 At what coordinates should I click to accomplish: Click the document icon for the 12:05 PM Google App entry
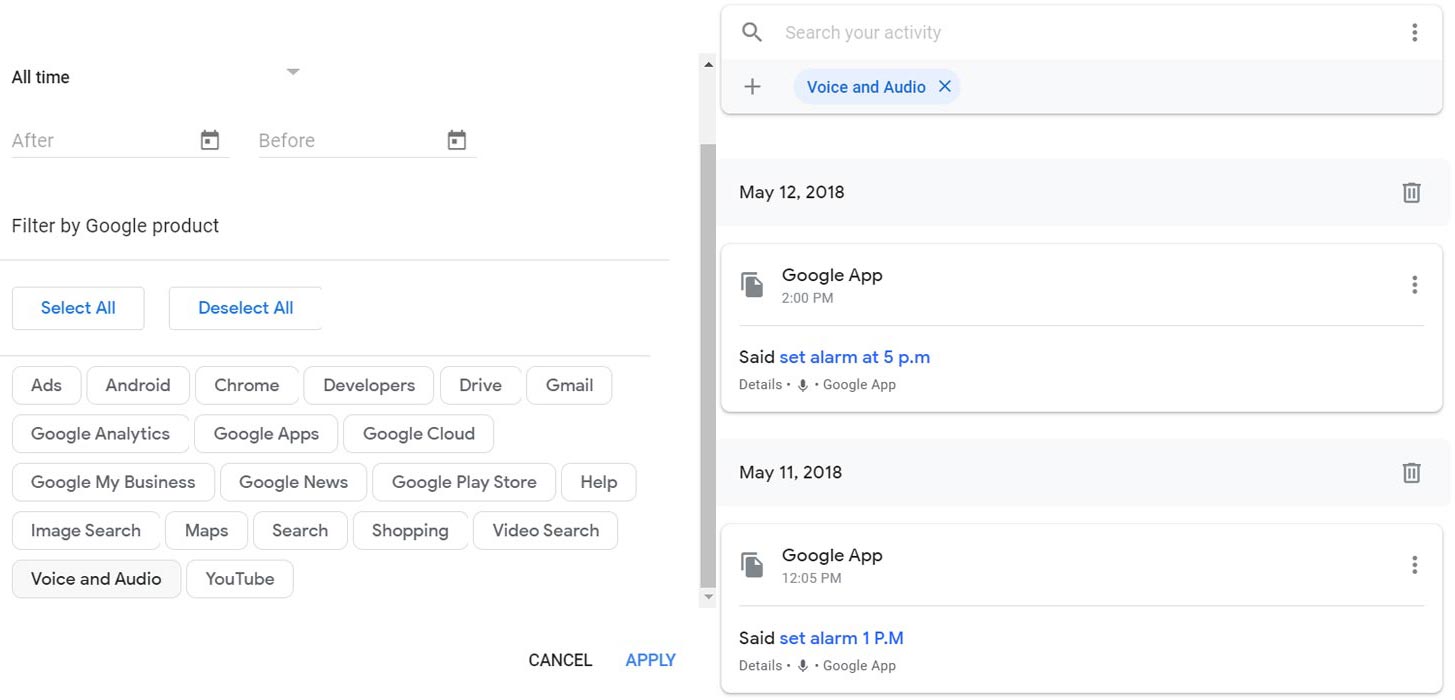[x=752, y=565]
